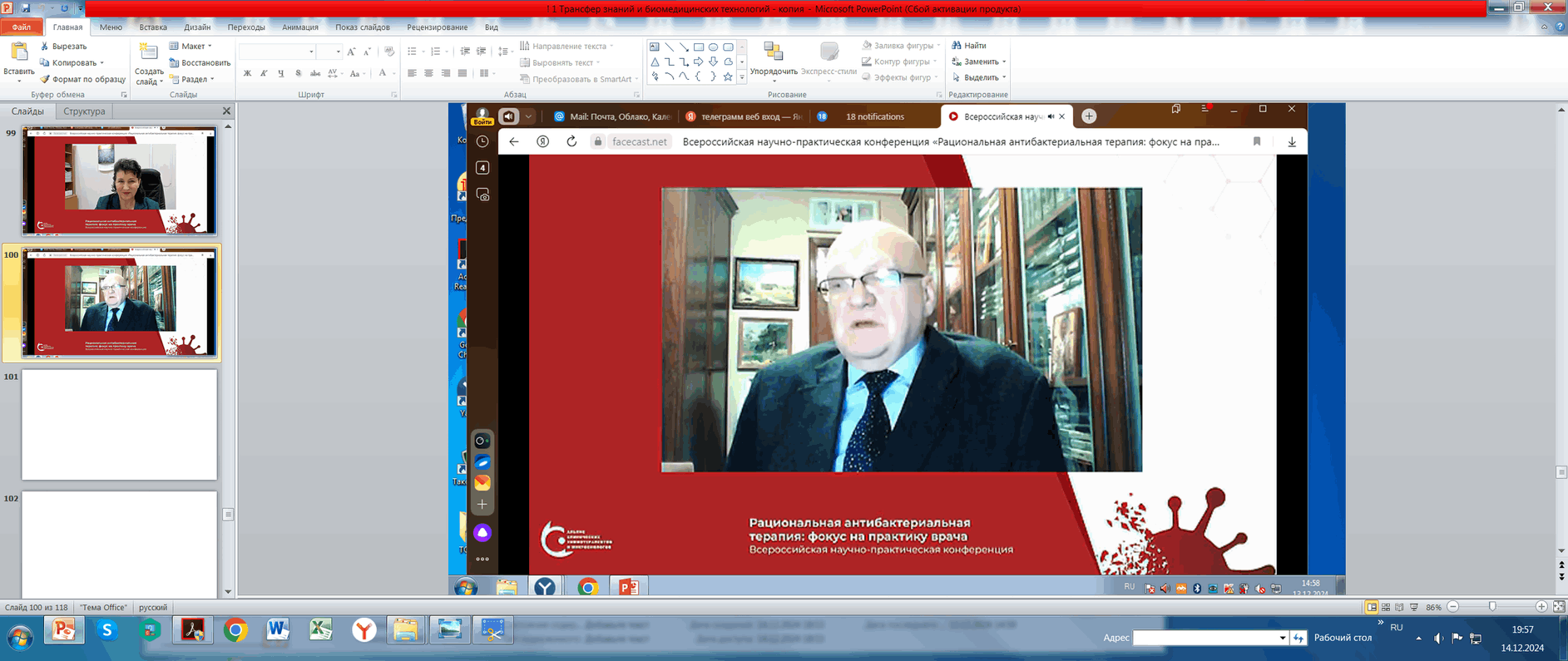Open the font size combo box

[329, 52]
